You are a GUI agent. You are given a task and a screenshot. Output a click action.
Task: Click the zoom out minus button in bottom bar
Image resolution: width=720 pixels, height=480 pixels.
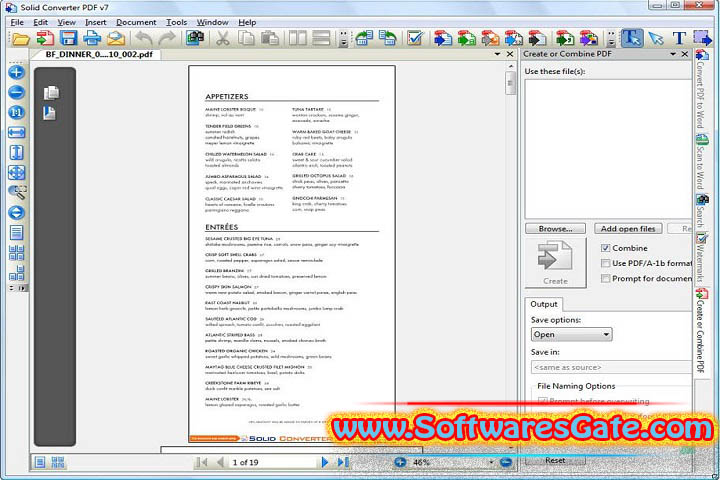click(506, 462)
